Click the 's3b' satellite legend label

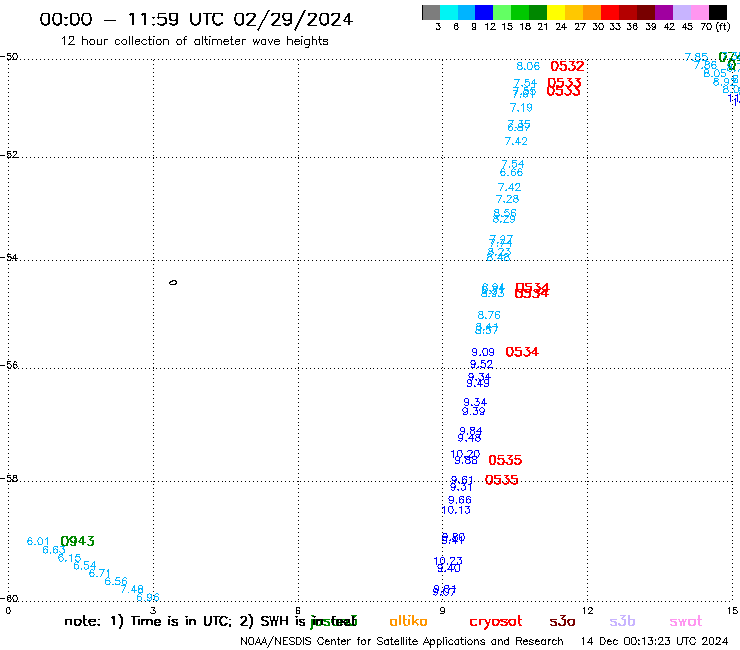(x=622, y=621)
